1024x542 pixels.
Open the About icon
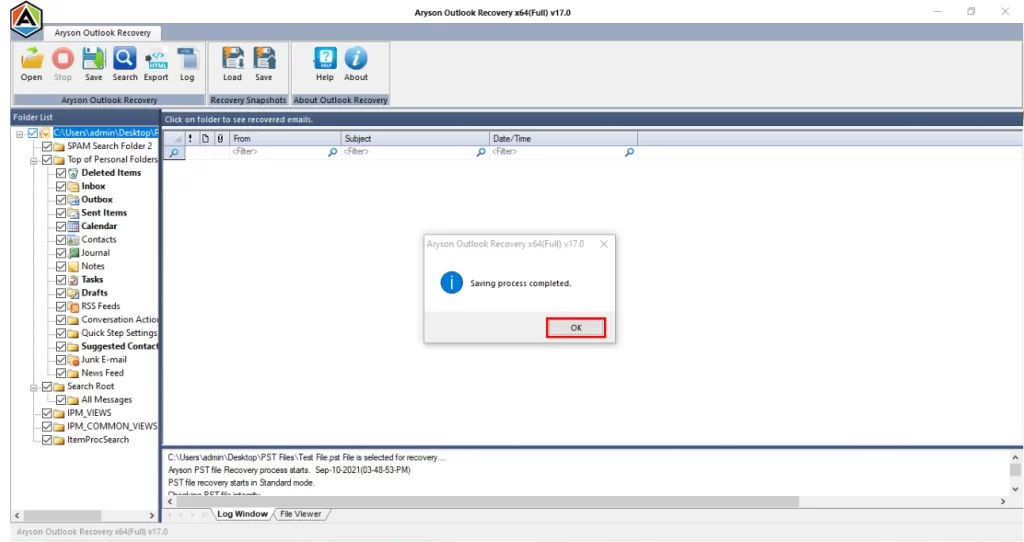click(x=356, y=59)
